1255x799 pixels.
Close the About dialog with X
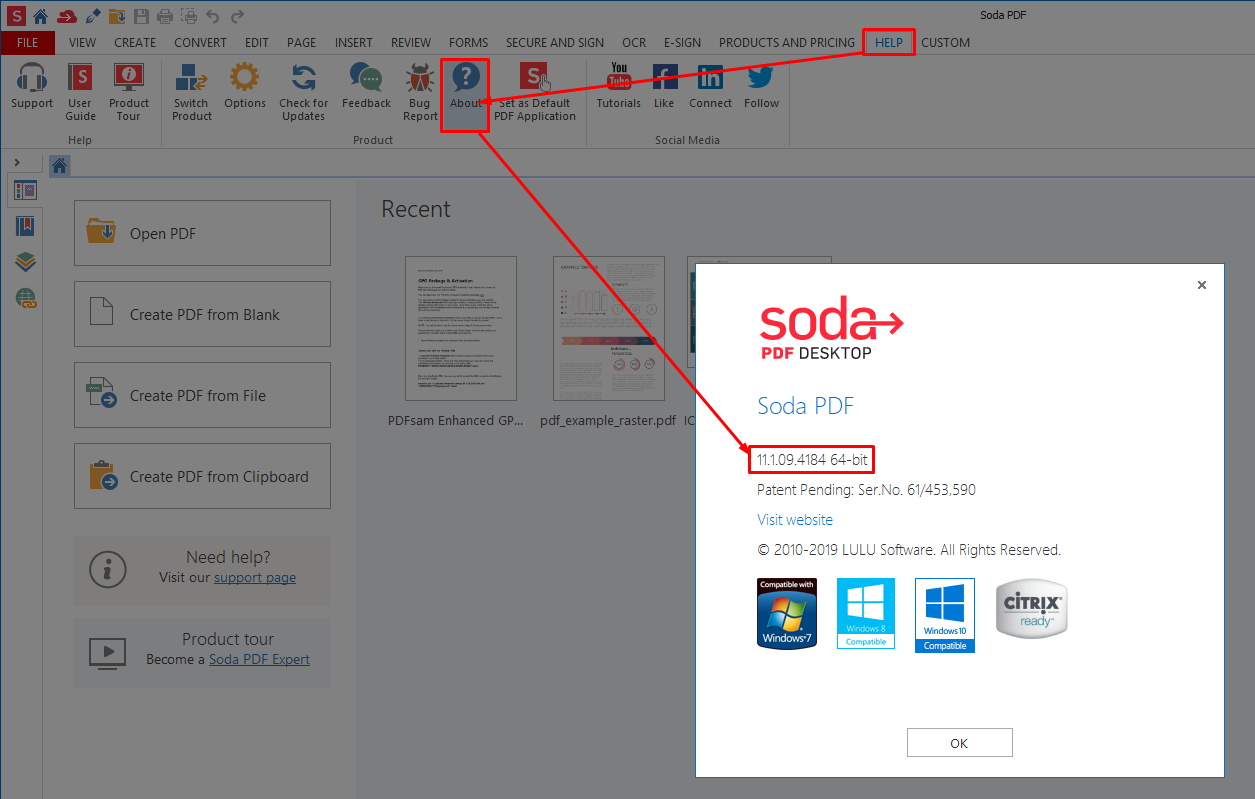click(1202, 285)
